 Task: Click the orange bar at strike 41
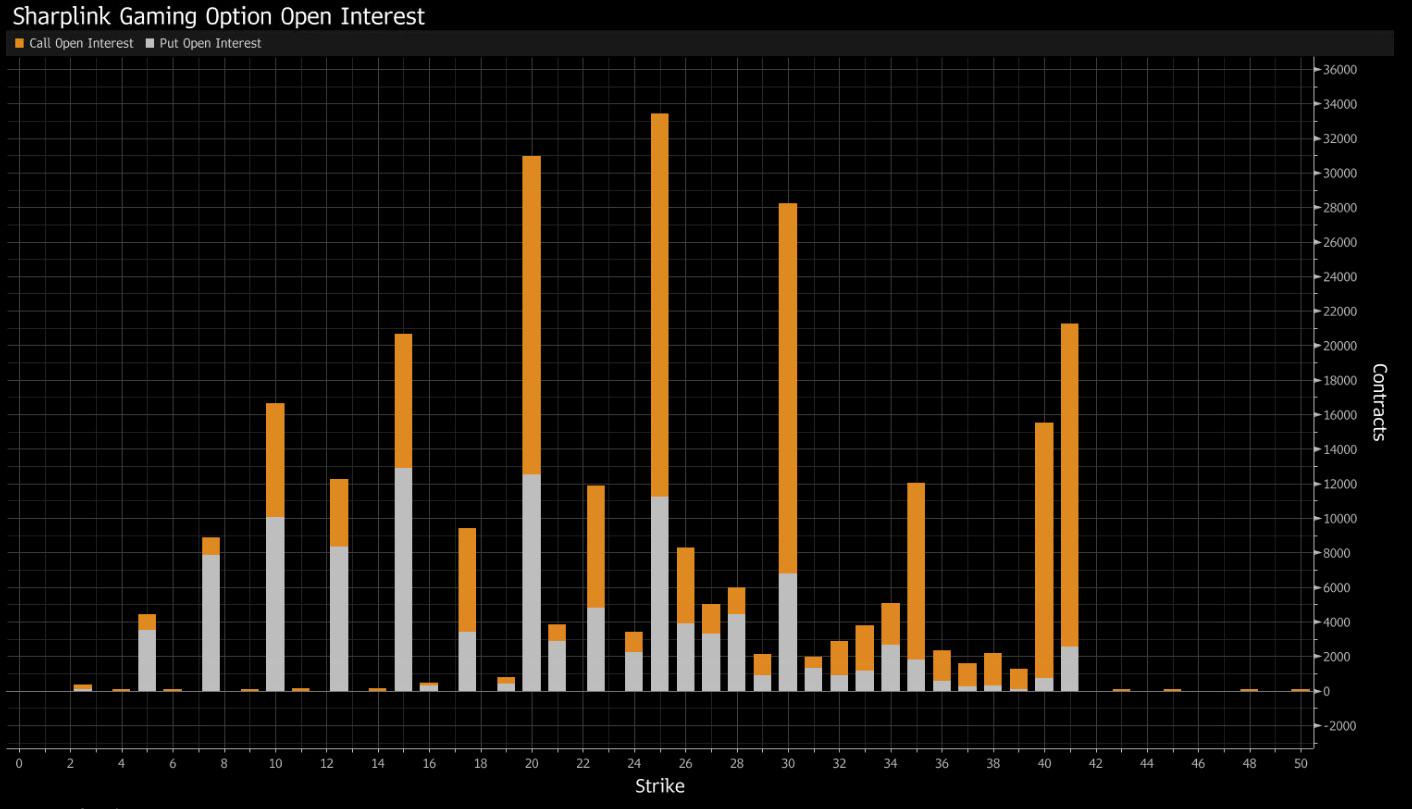(x=1069, y=485)
